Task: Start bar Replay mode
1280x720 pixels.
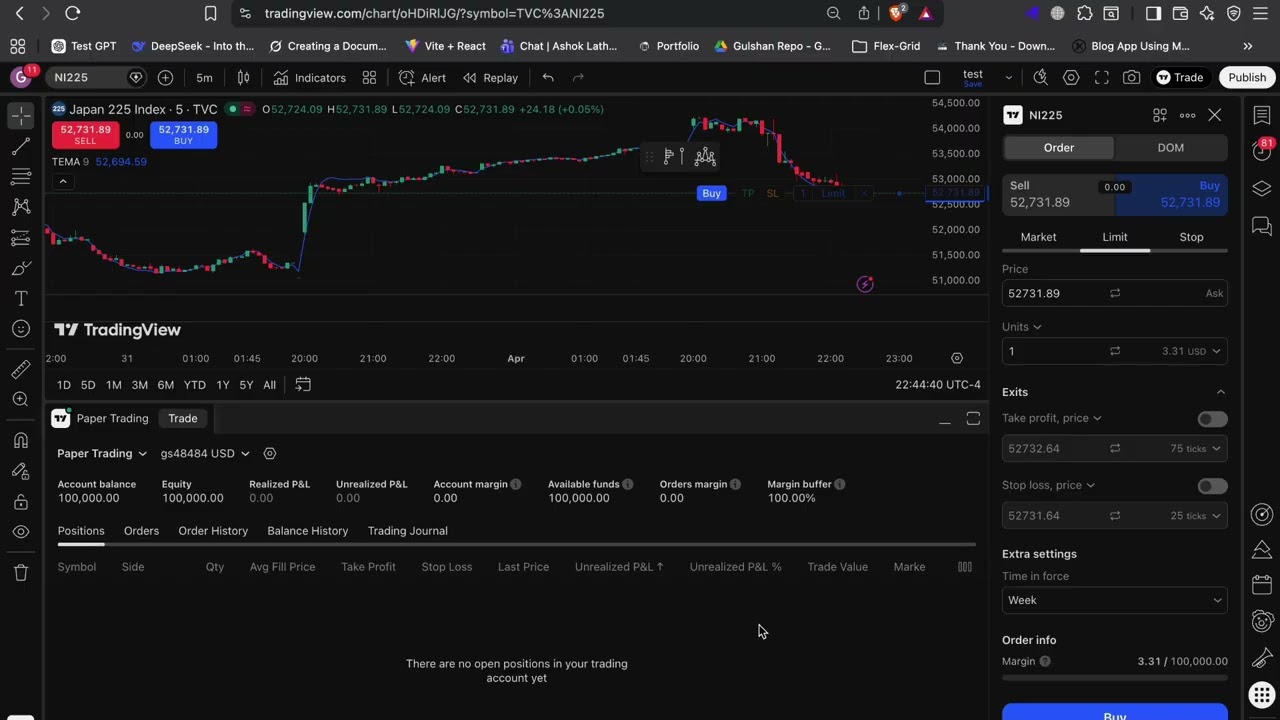Action: (x=490, y=78)
